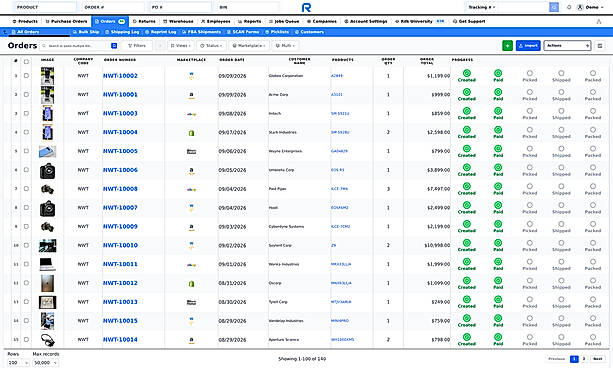The image size is (613, 368).
Task: Click the Created status icon for NWT-10002
Action: (467, 73)
